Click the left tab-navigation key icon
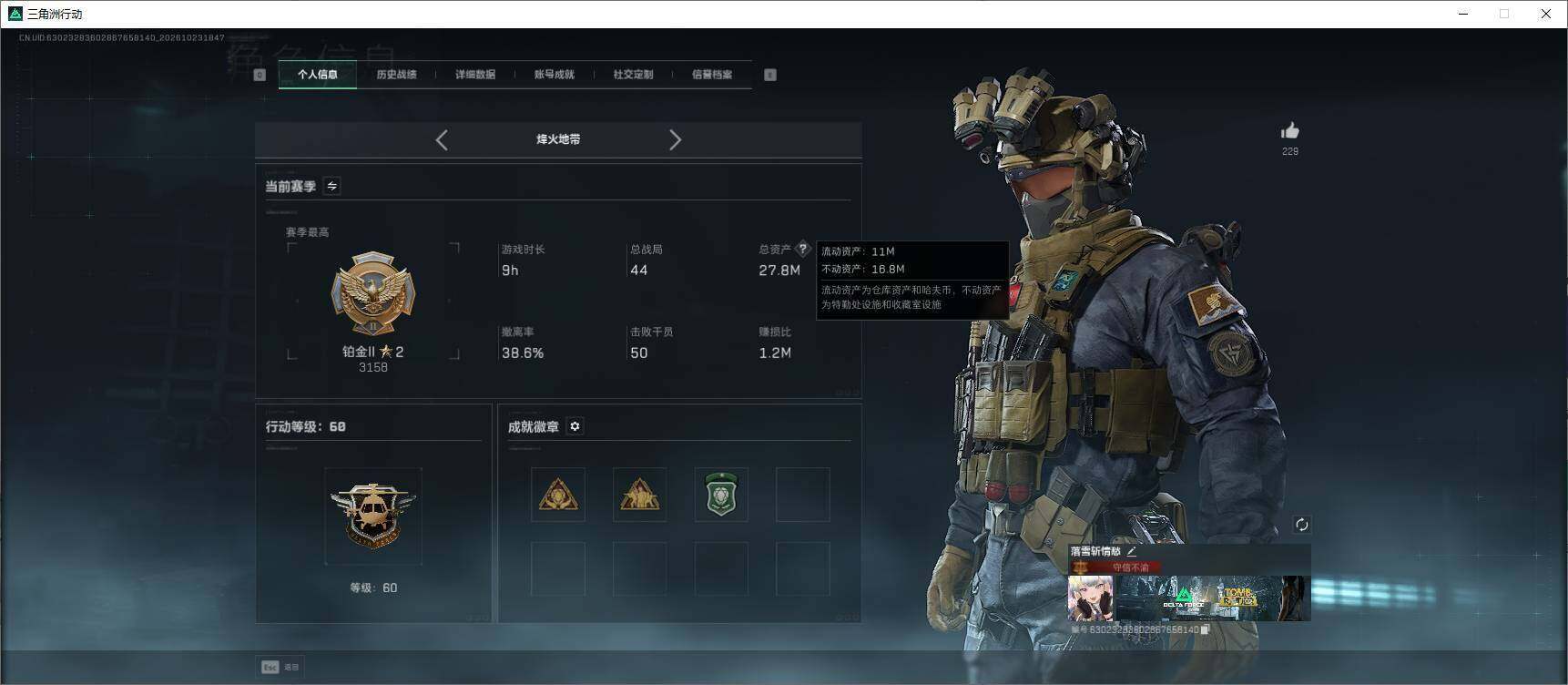This screenshot has width=1568, height=685. pyautogui.click(x=260, y=75)
